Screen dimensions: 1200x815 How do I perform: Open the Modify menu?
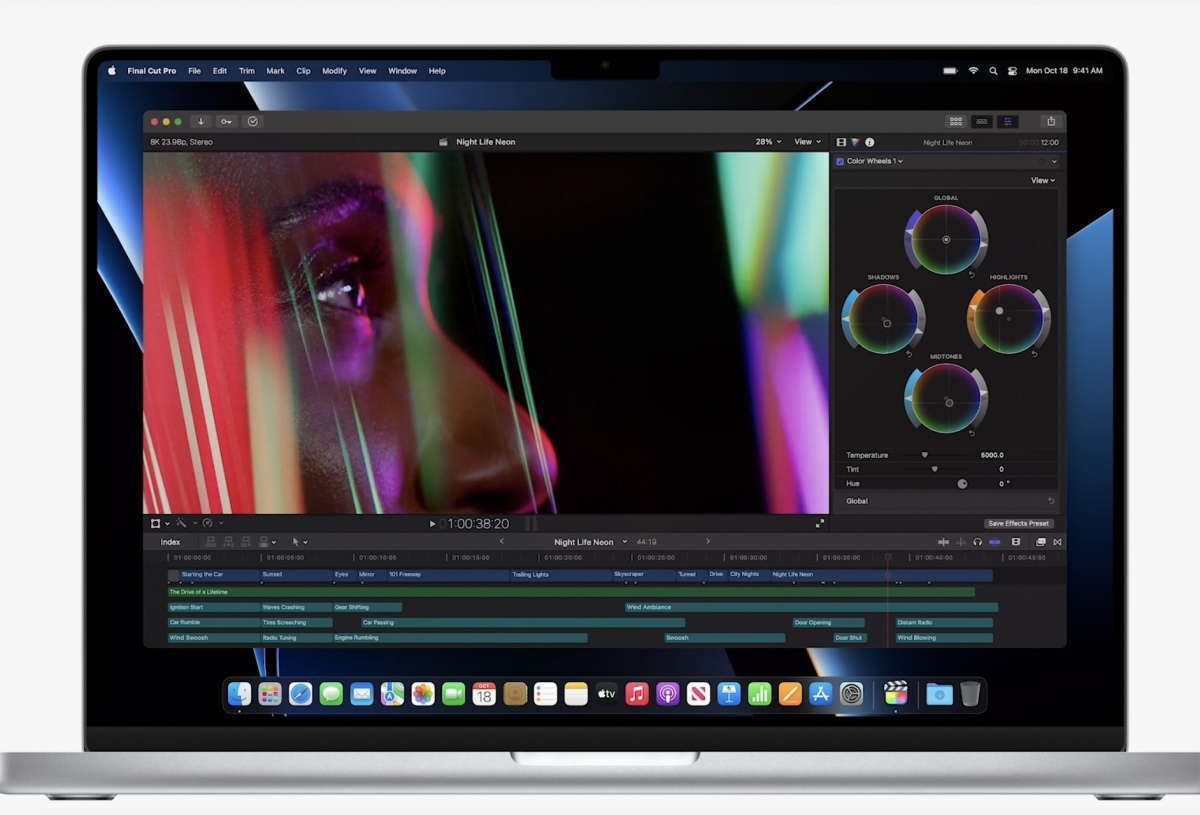pyautogui.click(x=334, y=71)
